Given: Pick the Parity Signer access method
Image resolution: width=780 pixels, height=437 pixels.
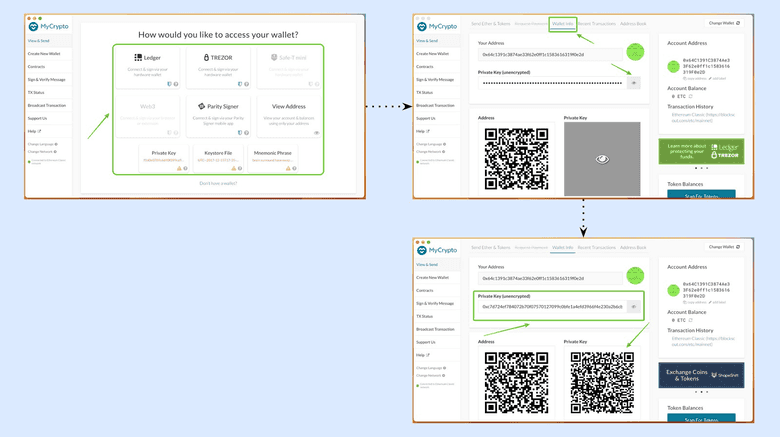Looking at the screenshot, I should tap(217, 111).
